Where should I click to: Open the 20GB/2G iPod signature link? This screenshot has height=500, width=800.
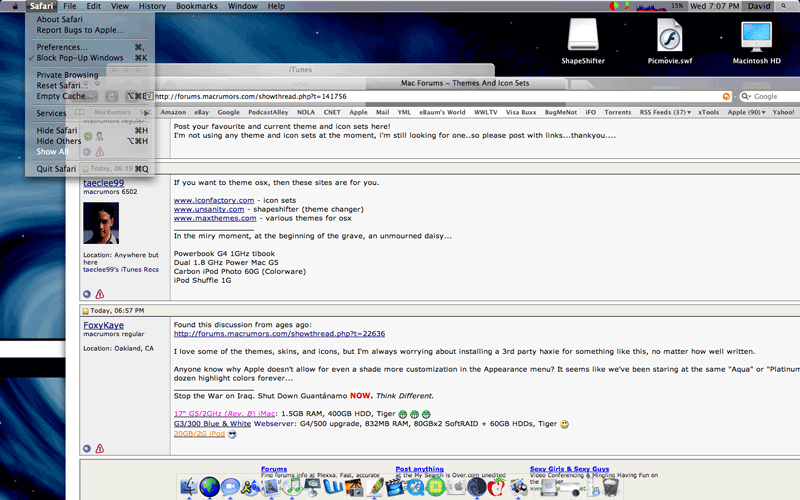pos(199,434)
